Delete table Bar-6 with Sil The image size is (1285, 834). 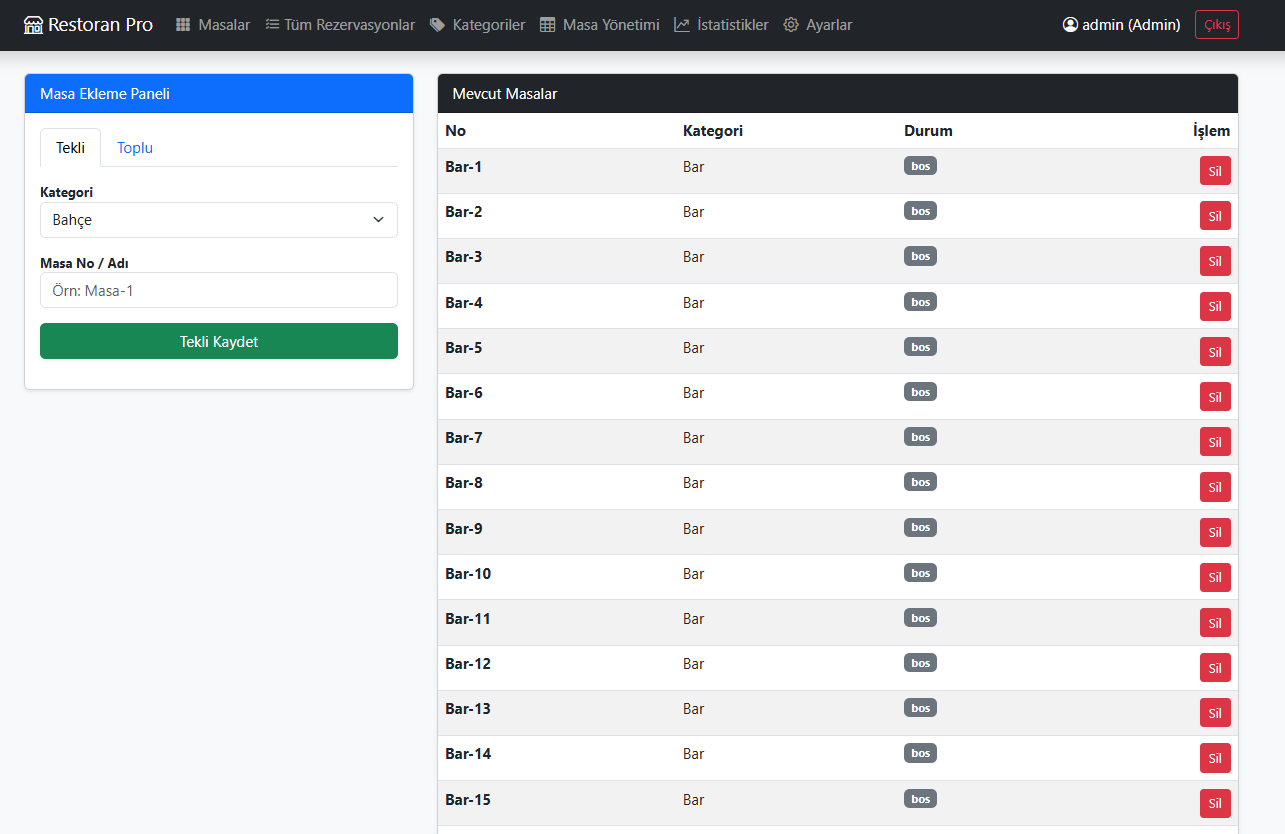pyautogui.click(x=1215, y=397)
